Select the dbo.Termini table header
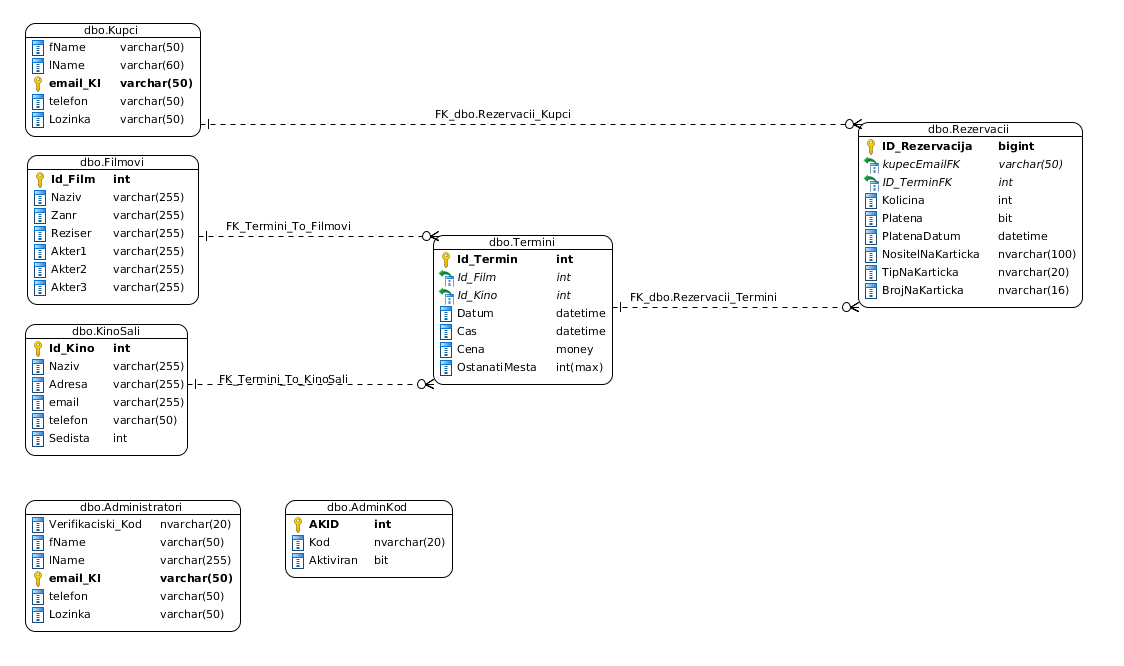Viewport: 1124px width, 666px height. [522, 242]
